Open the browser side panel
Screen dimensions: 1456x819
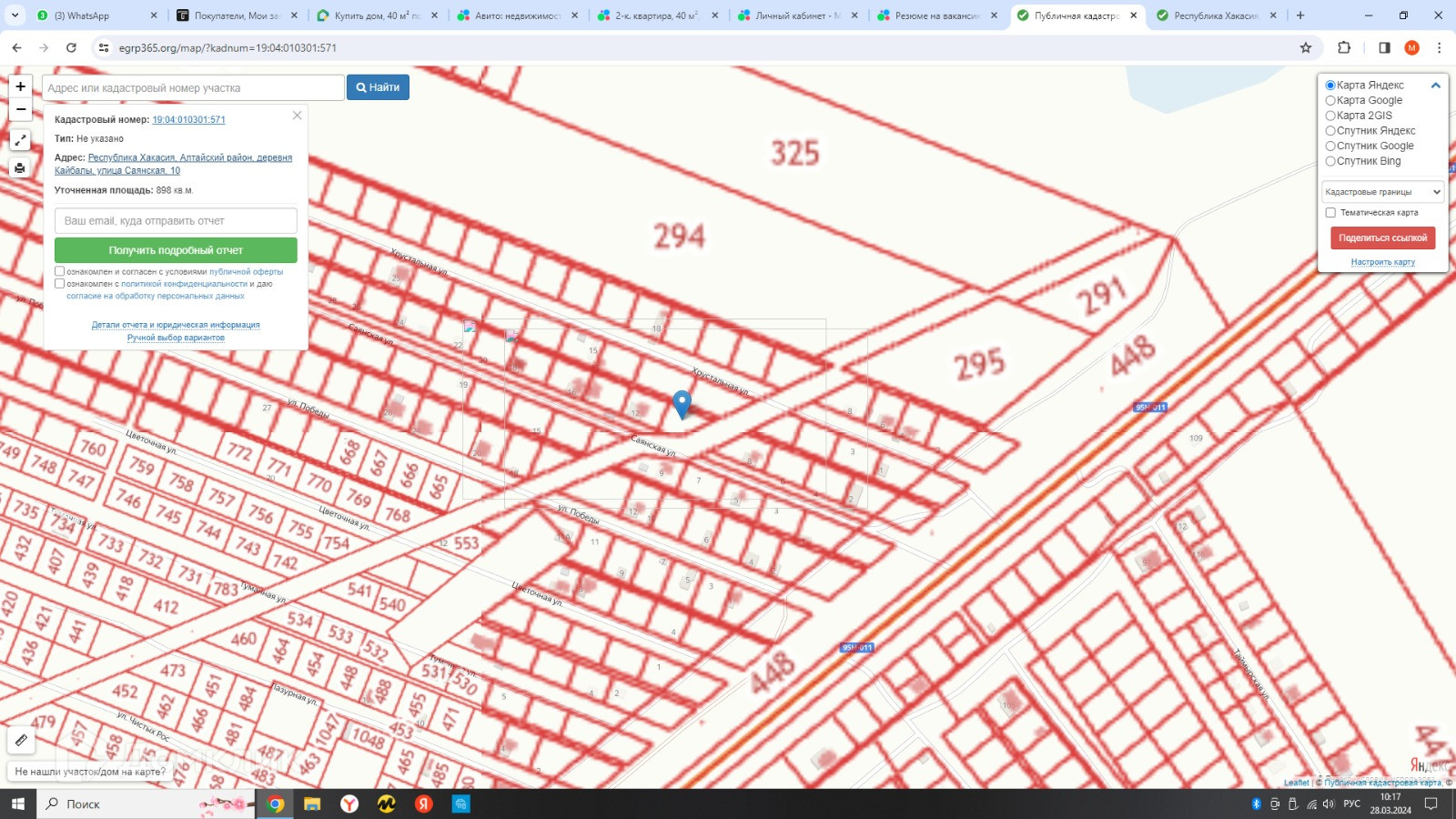pos(1384,47)
